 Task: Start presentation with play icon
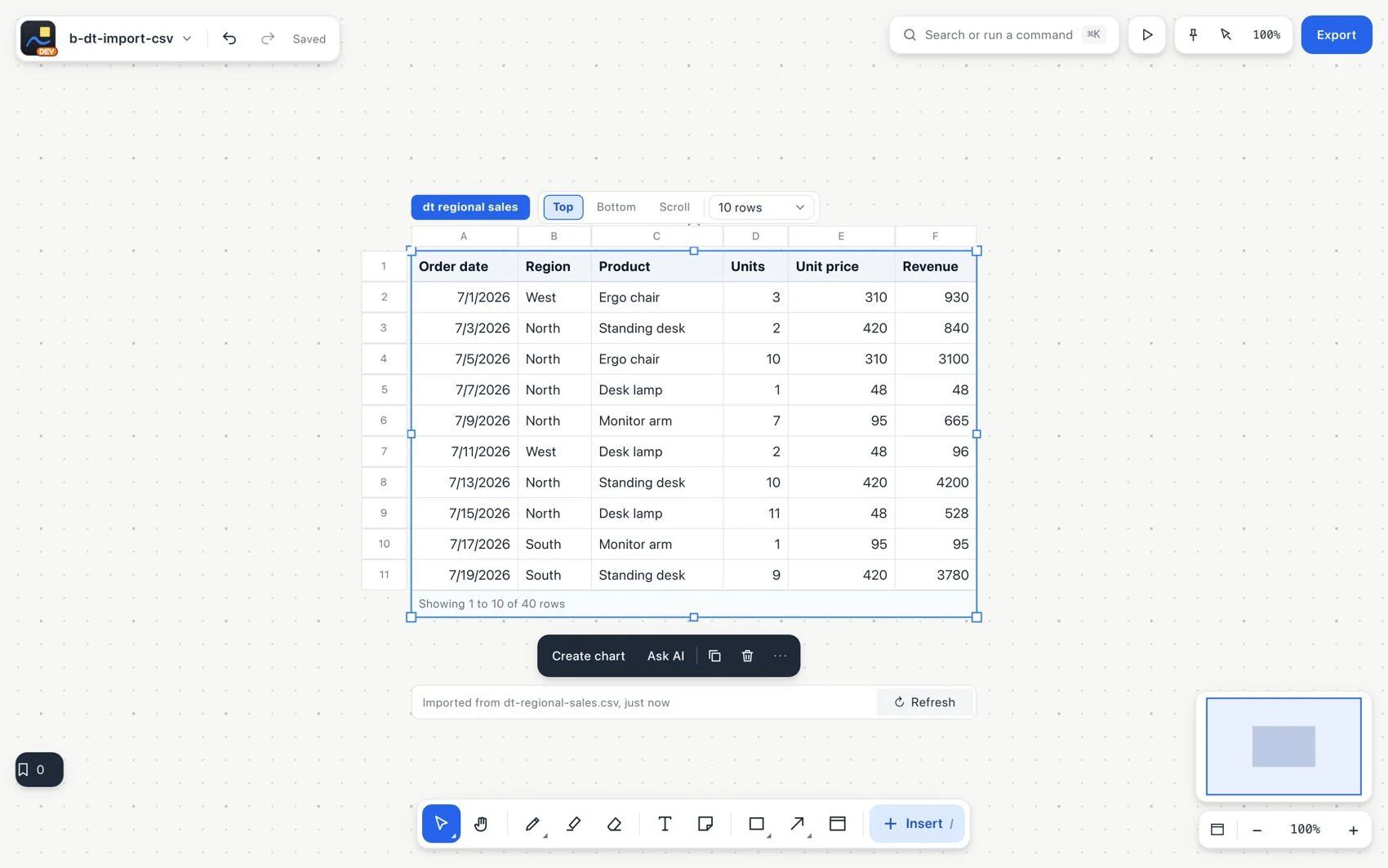point(1147,34)
